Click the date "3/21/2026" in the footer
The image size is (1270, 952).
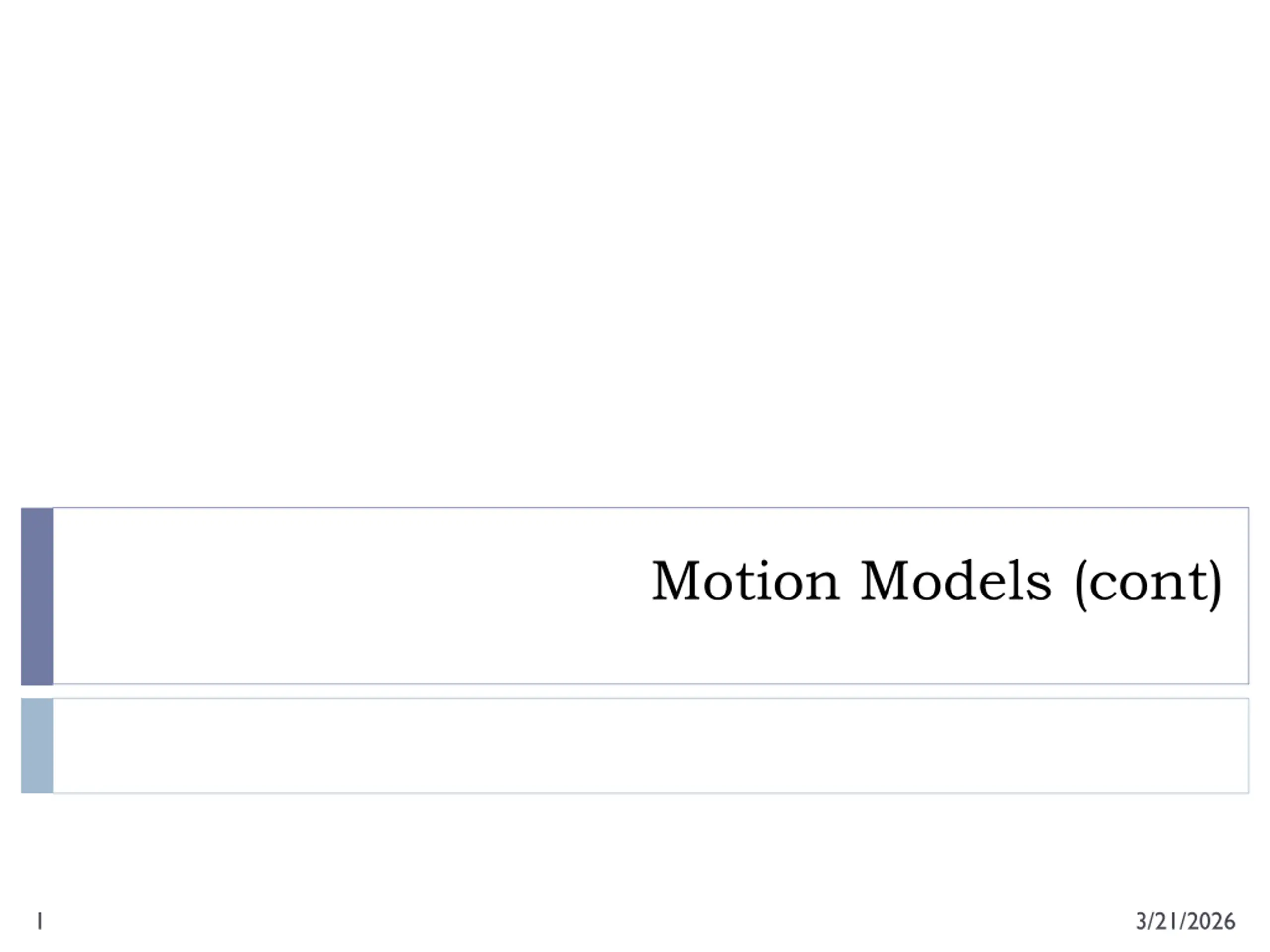(x=1186, y=922)
